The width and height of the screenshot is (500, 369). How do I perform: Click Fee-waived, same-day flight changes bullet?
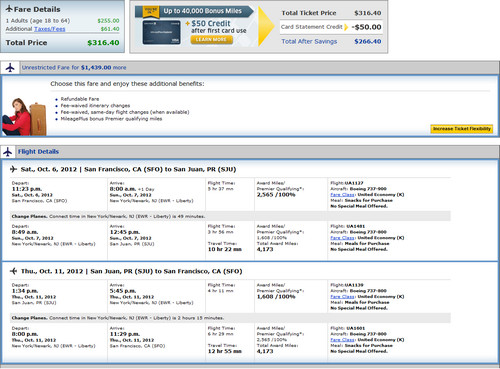[x=125, y=112]
